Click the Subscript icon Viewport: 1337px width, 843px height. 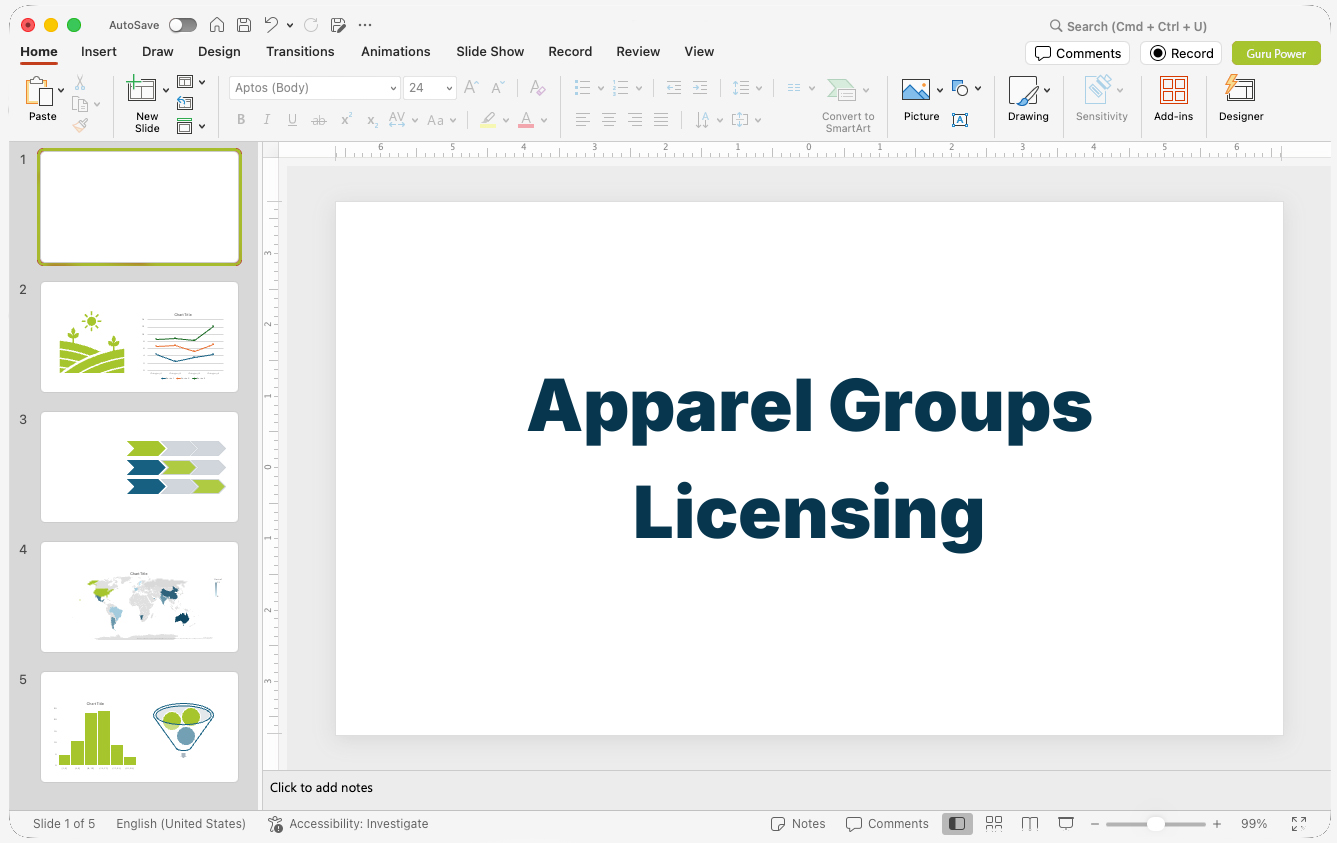pos(372,120)
